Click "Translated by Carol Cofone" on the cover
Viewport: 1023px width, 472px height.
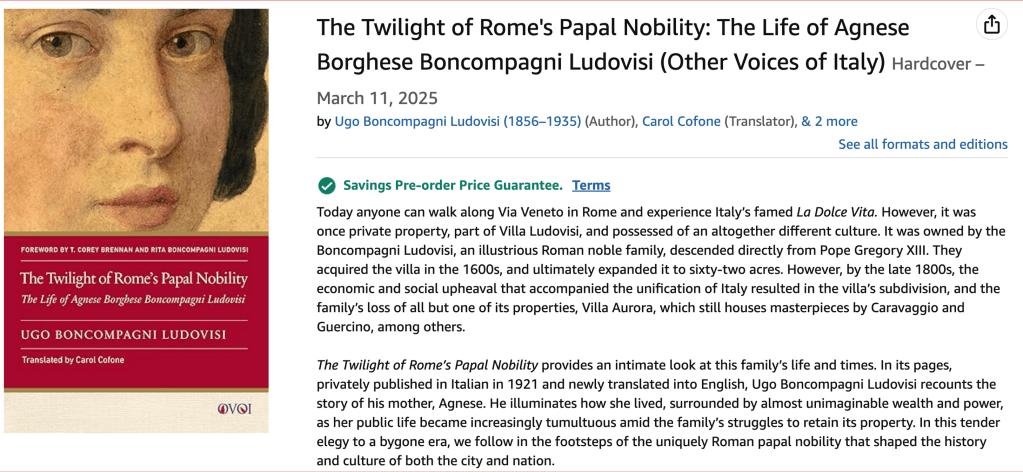(73, 360)
